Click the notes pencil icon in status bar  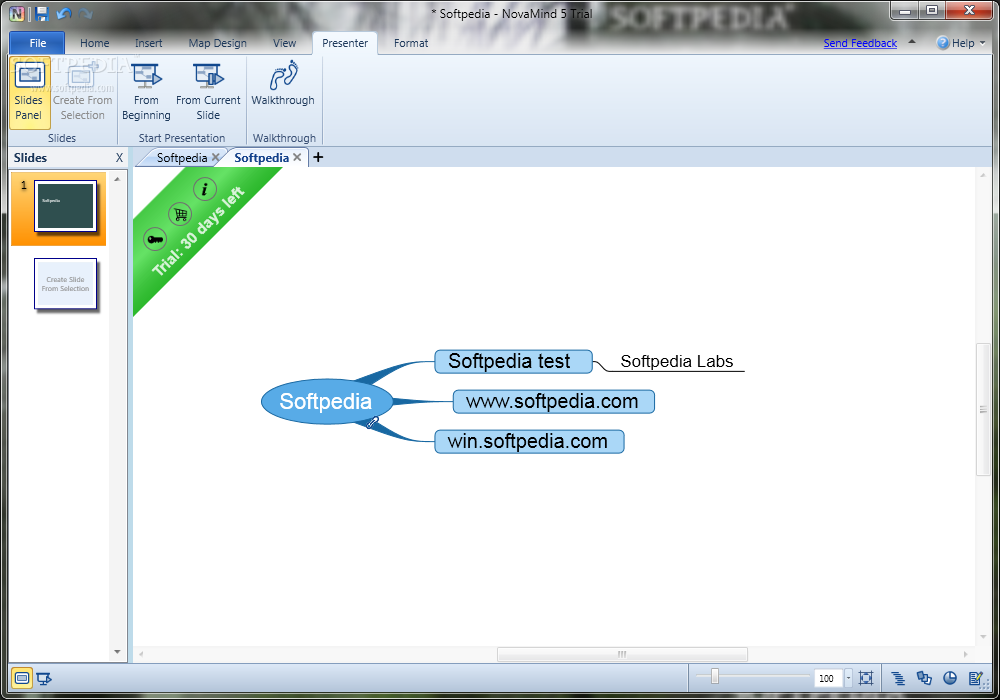(975, 678)
